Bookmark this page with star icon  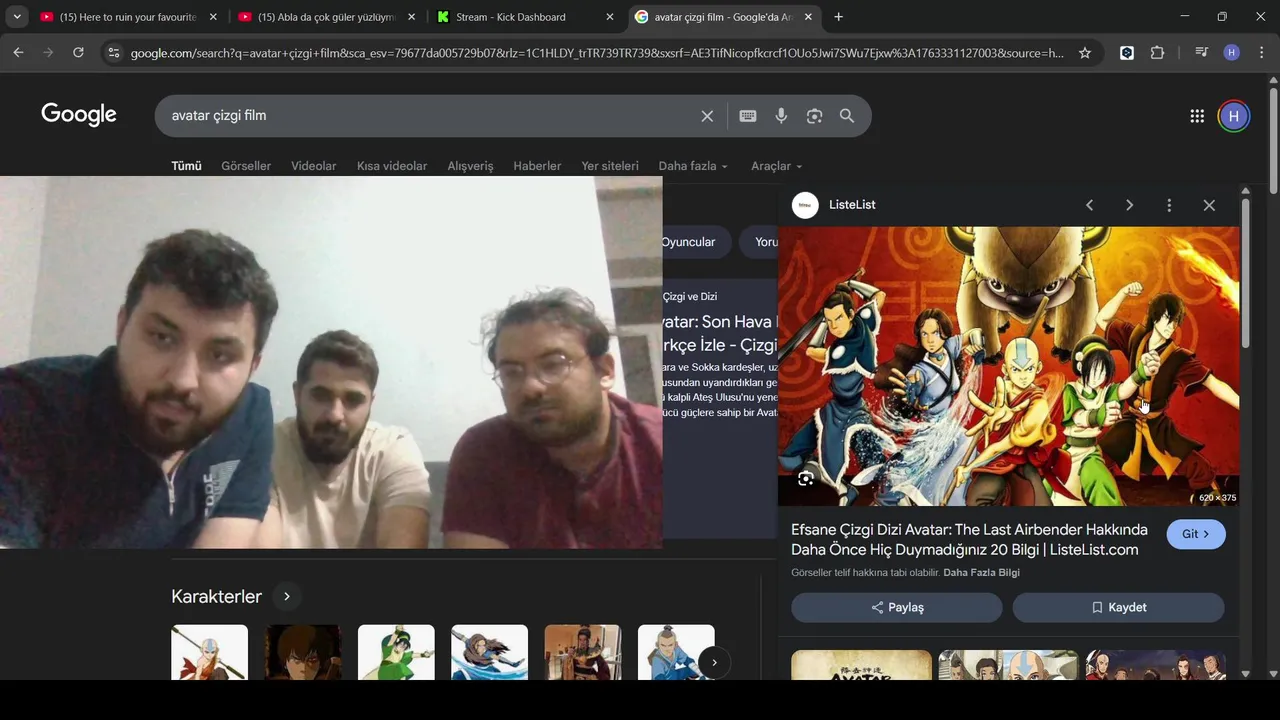coord(1085,53)
